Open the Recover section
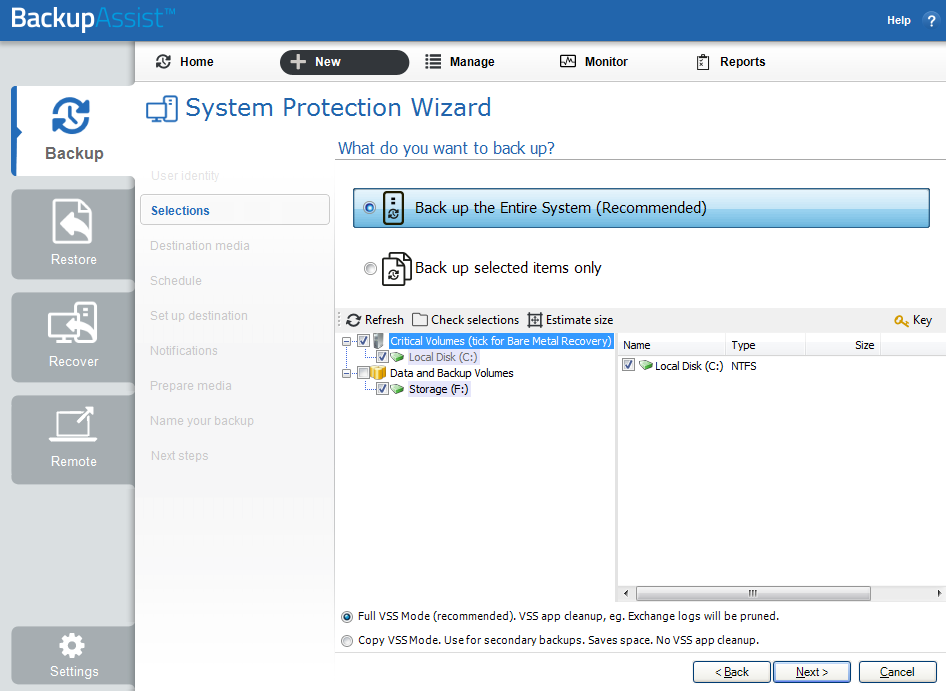This screenshot has height=691, width=946. [74, 336]
